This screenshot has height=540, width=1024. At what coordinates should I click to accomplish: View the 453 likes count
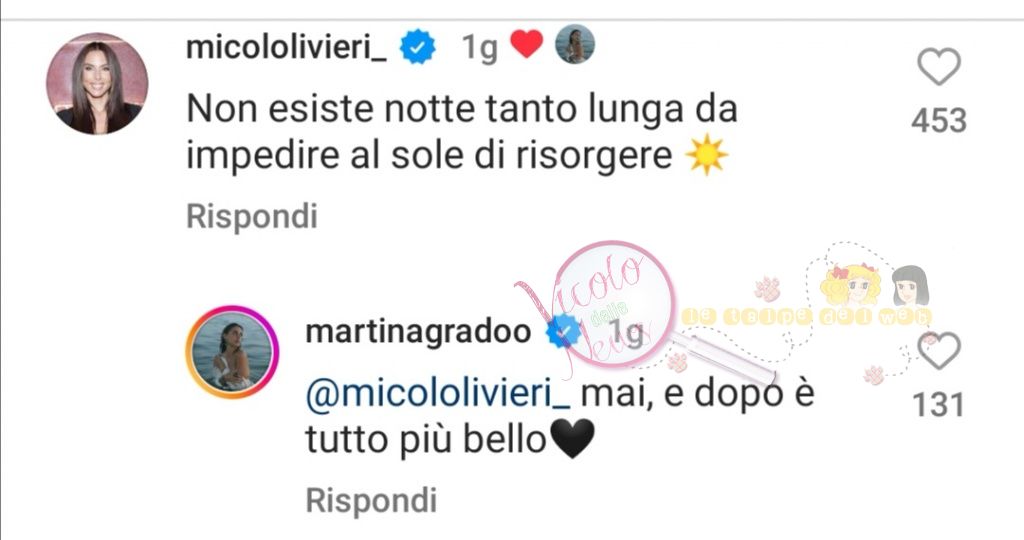point(938,121)
